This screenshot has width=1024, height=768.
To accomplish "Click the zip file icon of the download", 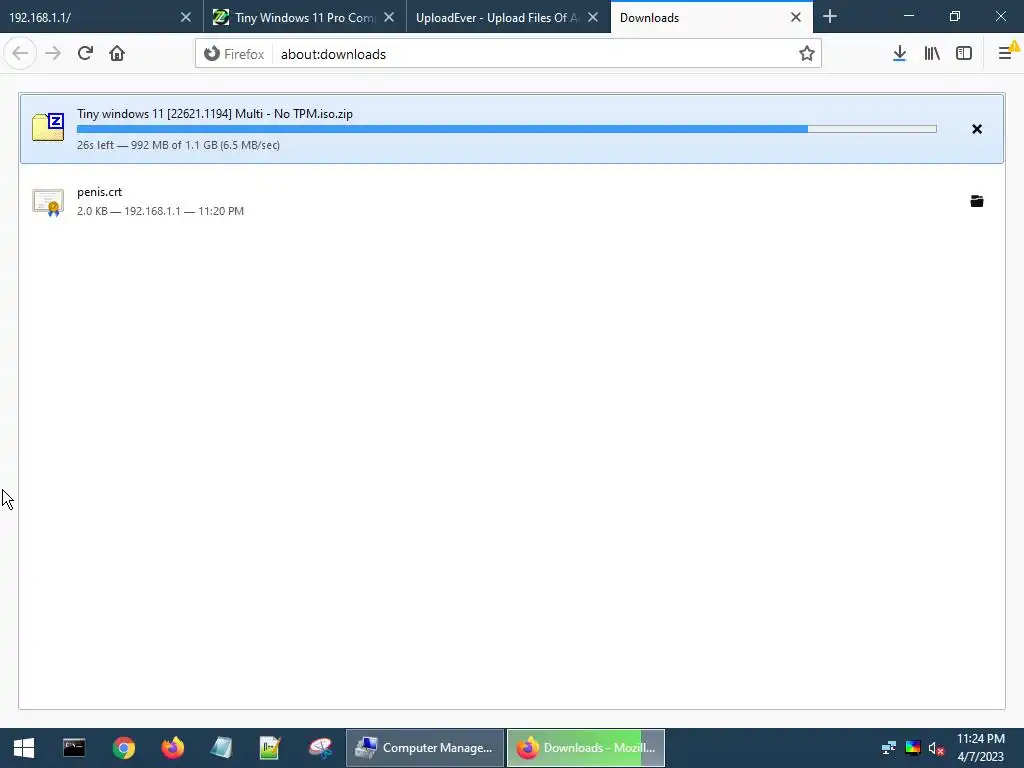I will (x=48, y=127).
